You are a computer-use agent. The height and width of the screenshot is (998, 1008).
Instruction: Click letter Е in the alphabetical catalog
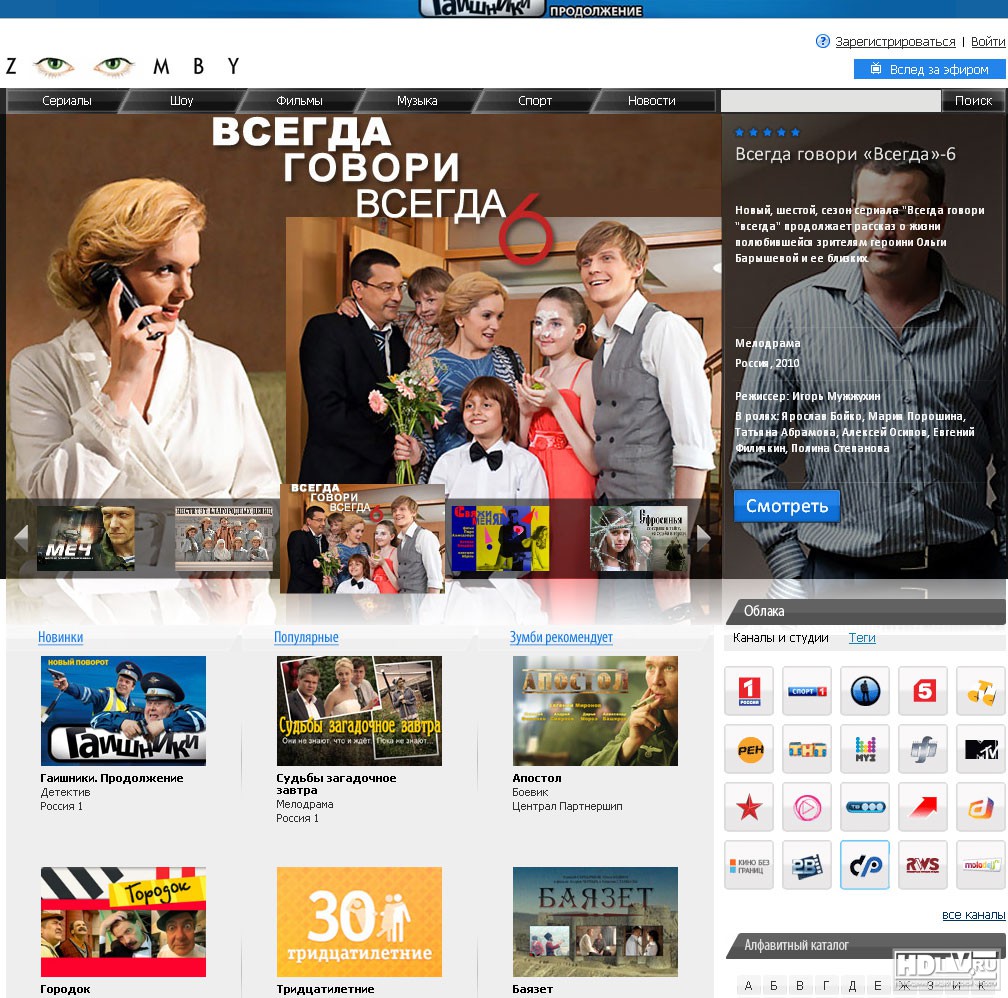coord(878,985)
